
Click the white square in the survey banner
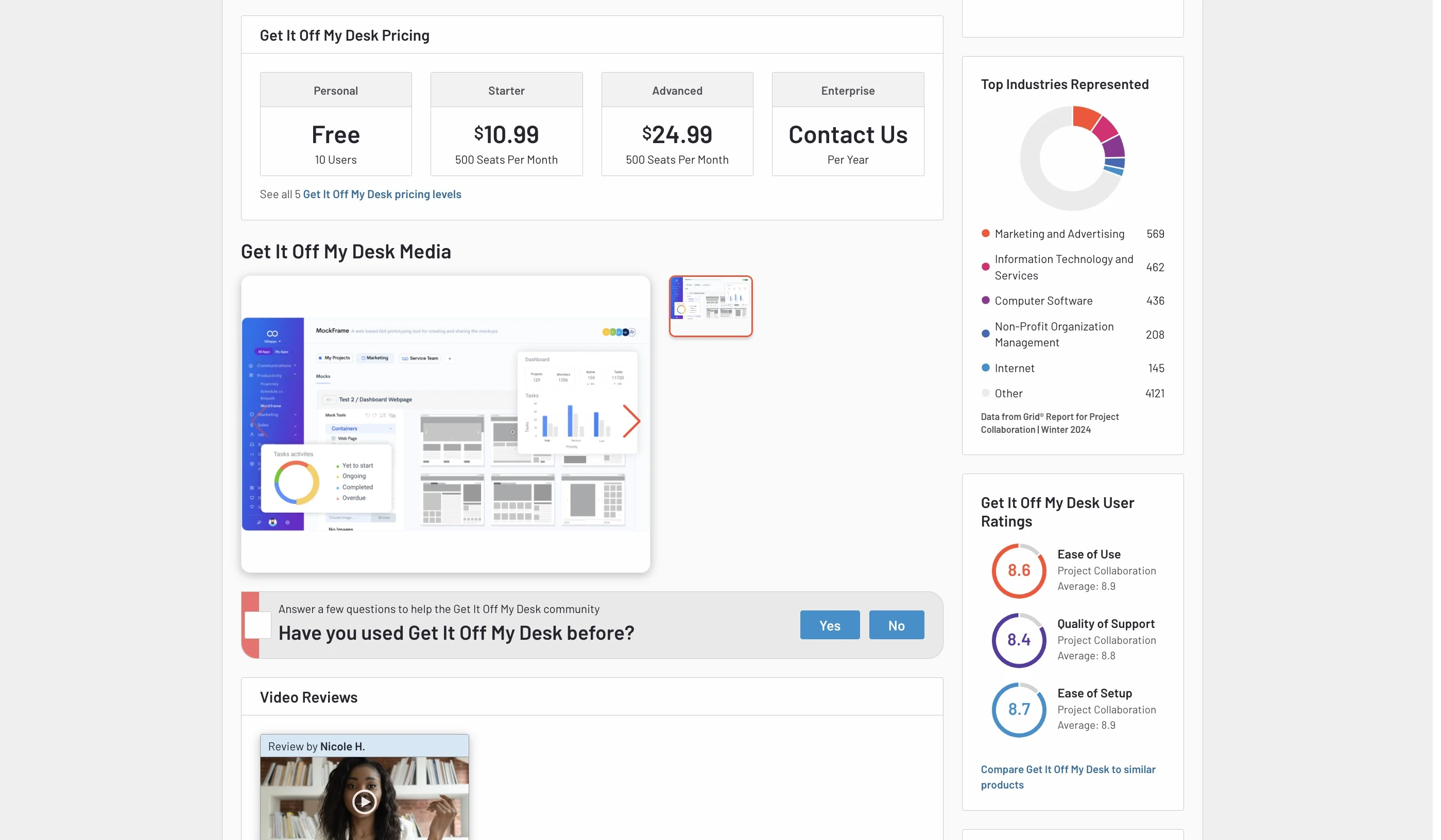pos(258,625)
